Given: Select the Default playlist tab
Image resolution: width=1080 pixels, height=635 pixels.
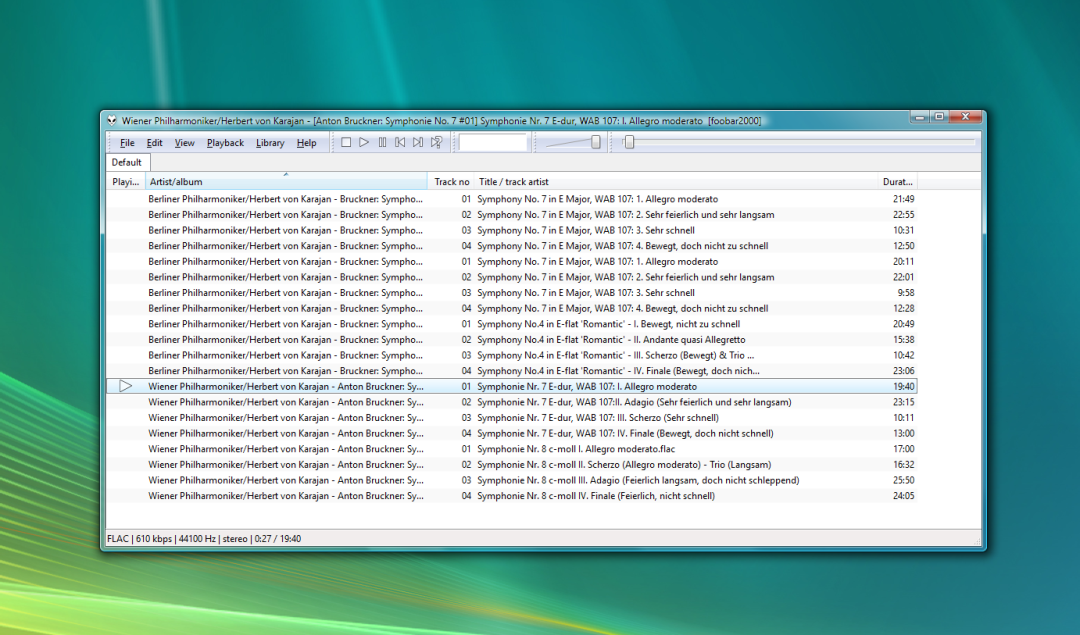Looking at the screenshot, I should pos(127,163).
